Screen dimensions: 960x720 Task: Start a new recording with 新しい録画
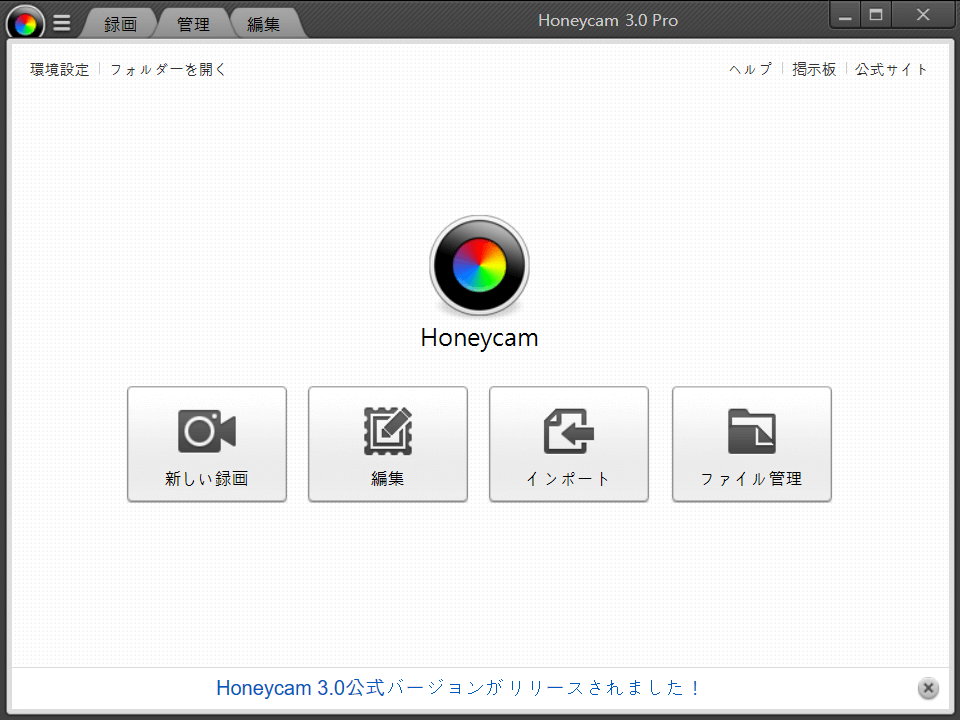pos(206,444)
